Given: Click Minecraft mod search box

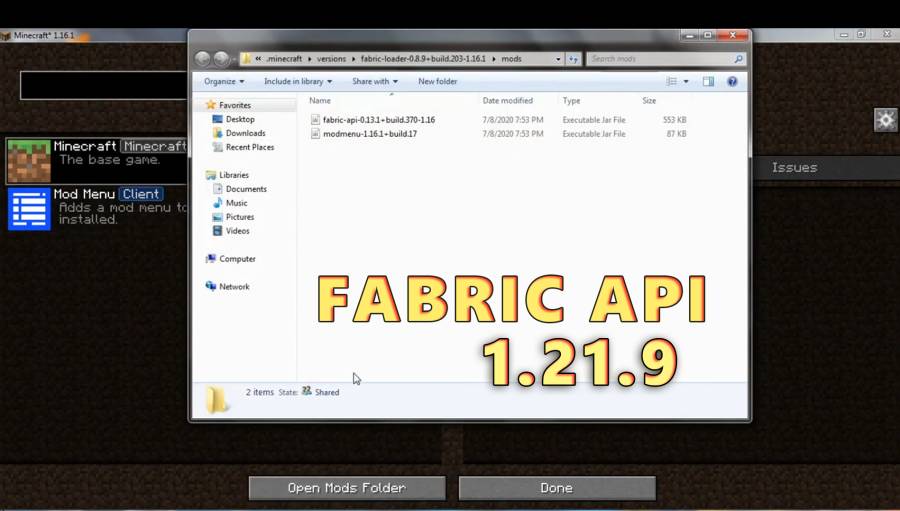Looking at the screenshot, I should 103,86.
